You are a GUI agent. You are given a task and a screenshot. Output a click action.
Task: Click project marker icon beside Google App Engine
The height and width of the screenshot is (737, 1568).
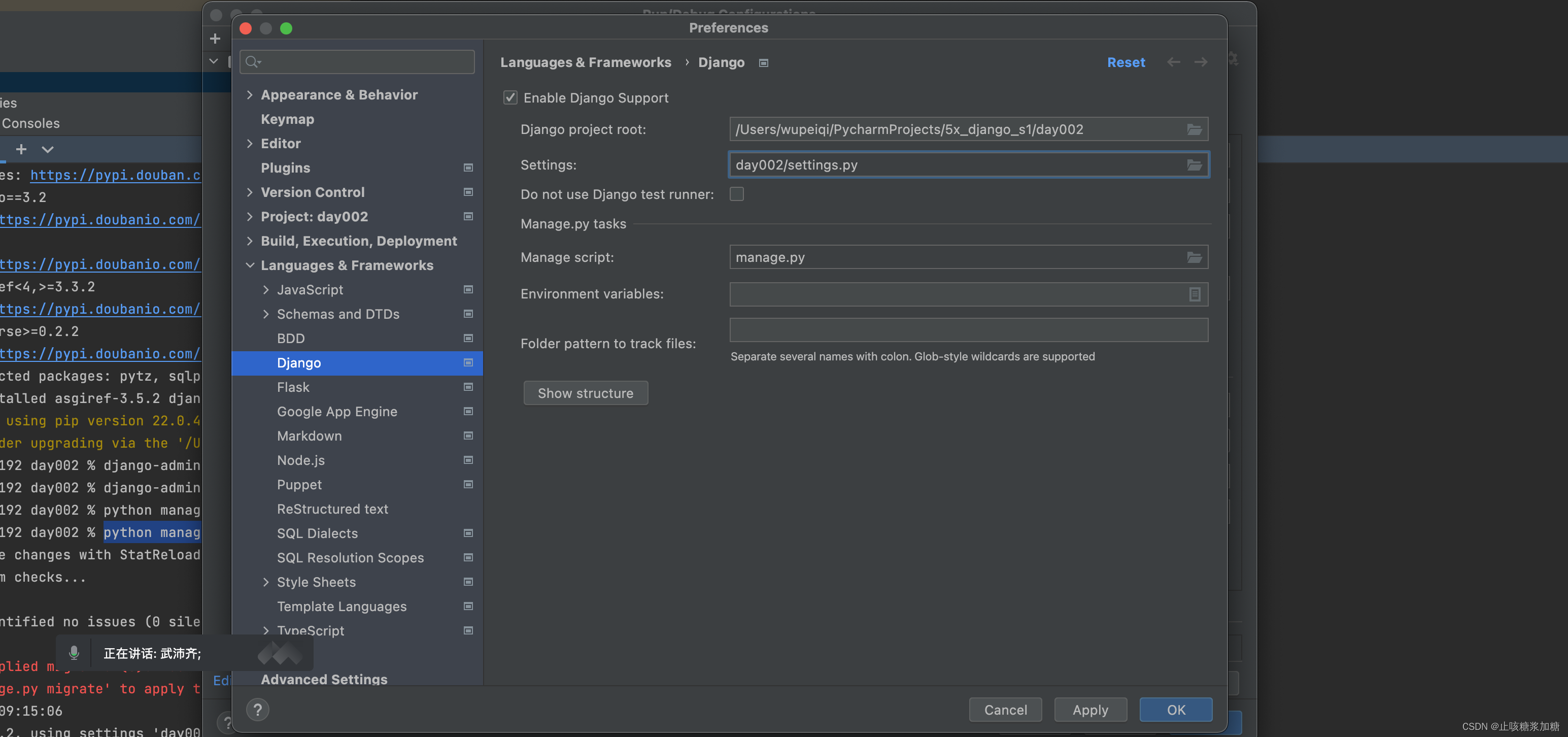tap(468, 411)
